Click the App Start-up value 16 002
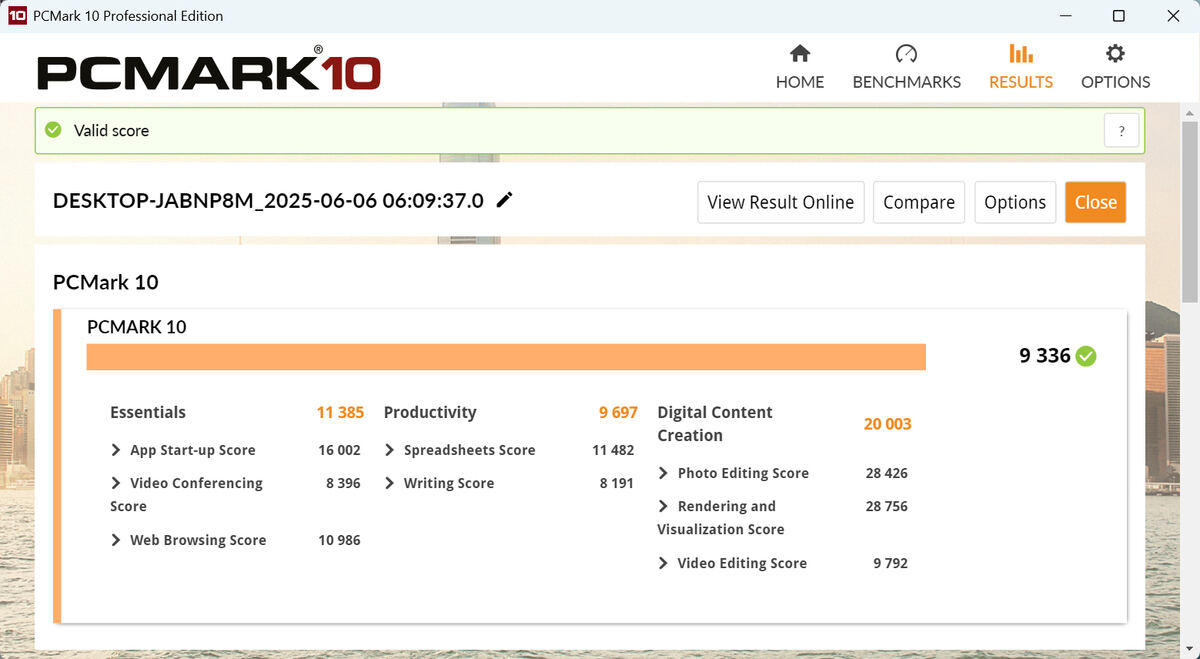 point(339,450)
